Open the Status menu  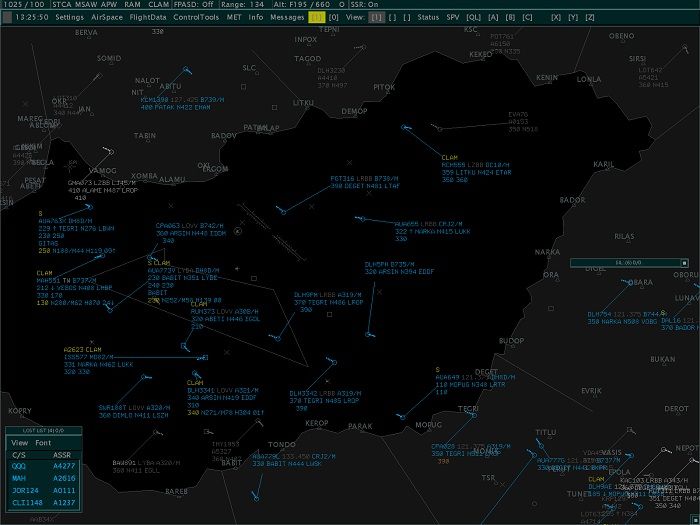pyautogui.click(x=428, y=17)
